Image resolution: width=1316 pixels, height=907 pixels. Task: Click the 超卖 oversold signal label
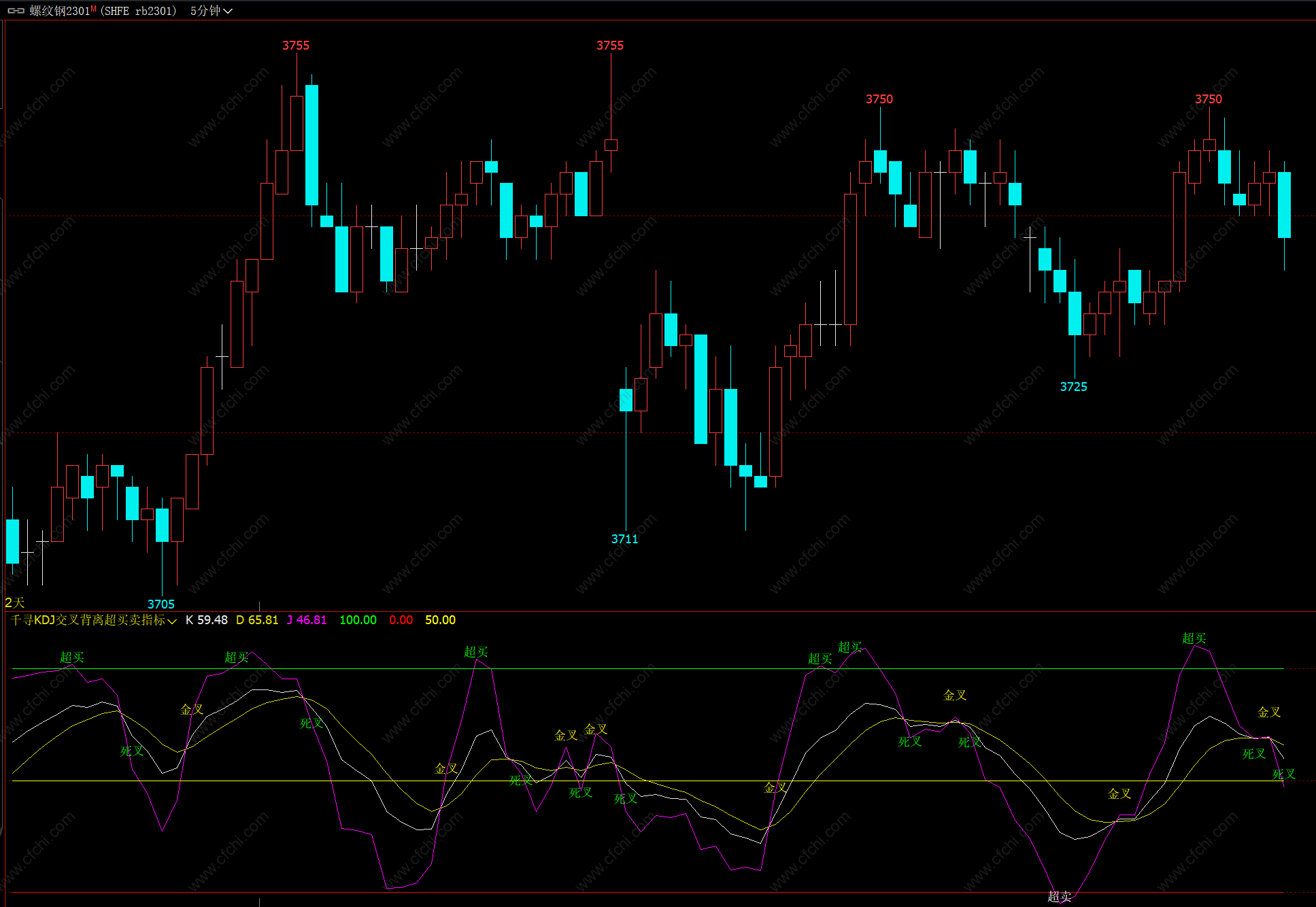[1059, 897]
